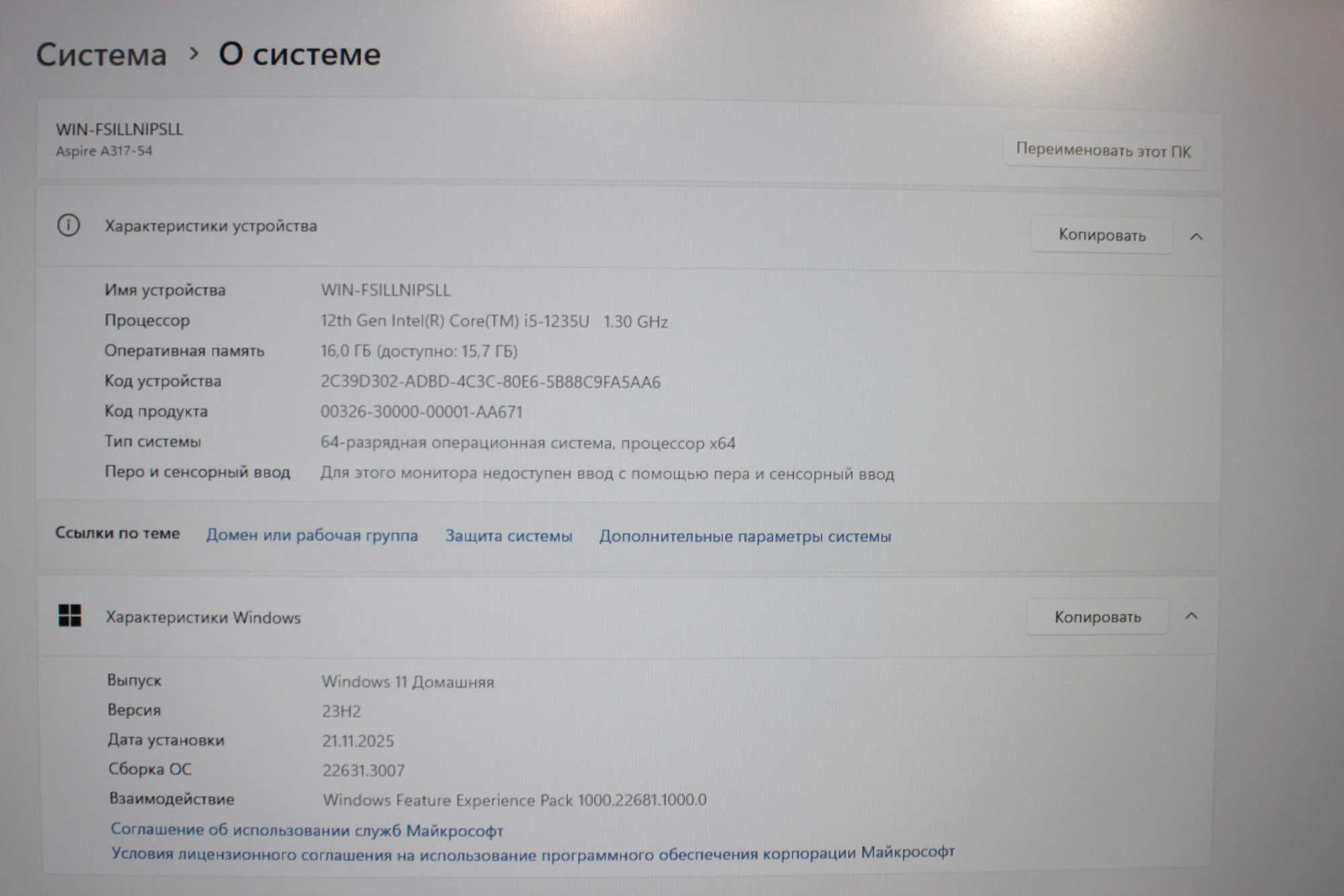Select OS build 22631.3007
Image resolution: width=1344 pixels, height=896 pixels.
pyautogui.click(x=364, y=770)
